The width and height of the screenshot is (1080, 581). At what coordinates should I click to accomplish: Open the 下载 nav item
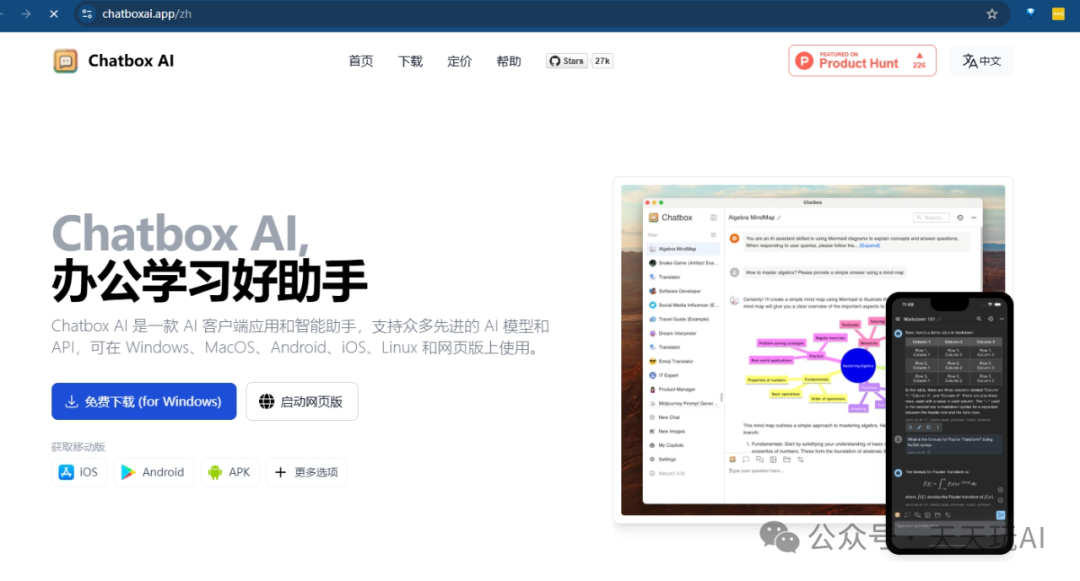pos(411,61)
